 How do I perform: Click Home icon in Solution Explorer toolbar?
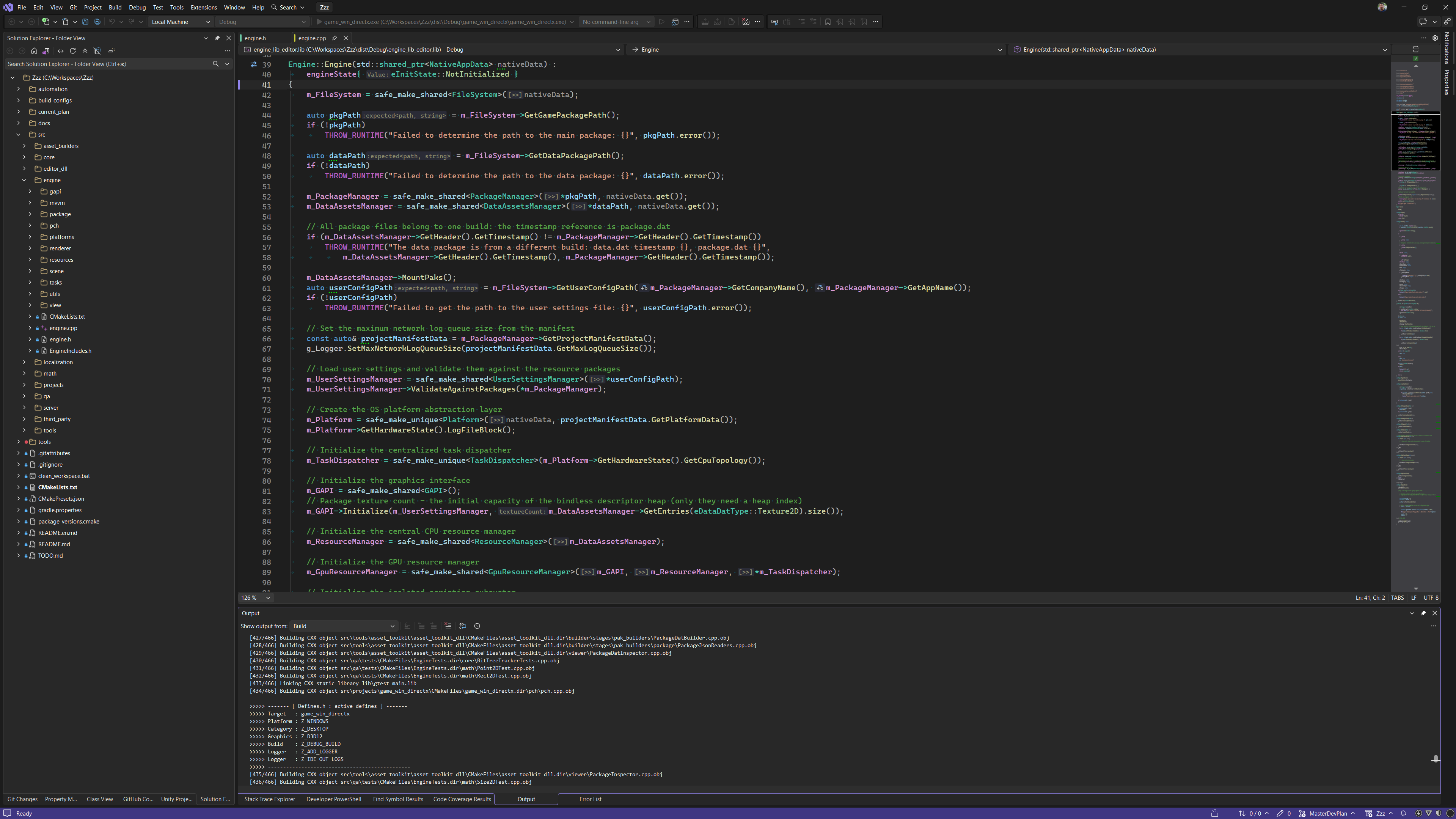tap(34, 51)
